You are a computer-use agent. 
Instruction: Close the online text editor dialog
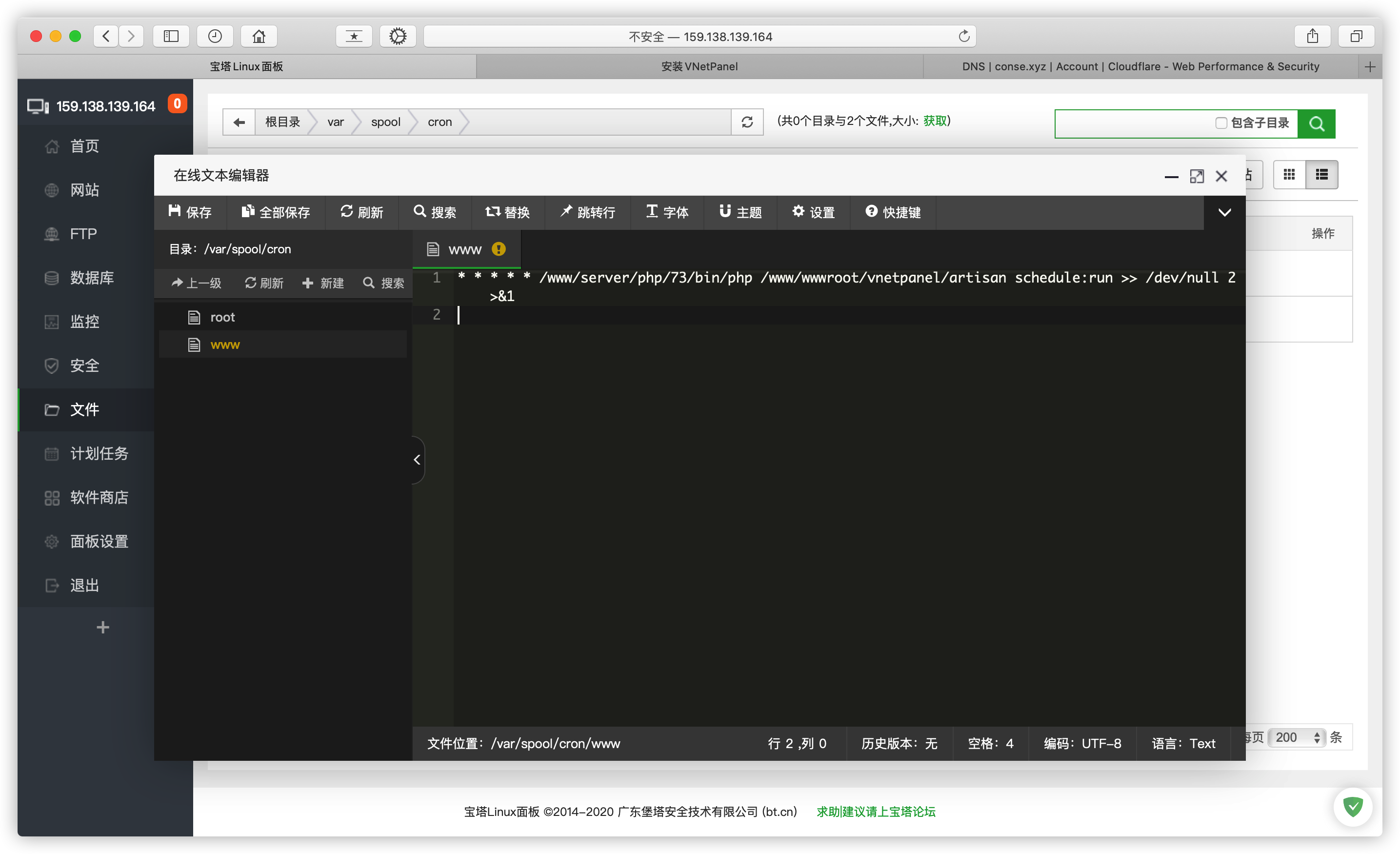(x=1221, y=176)
